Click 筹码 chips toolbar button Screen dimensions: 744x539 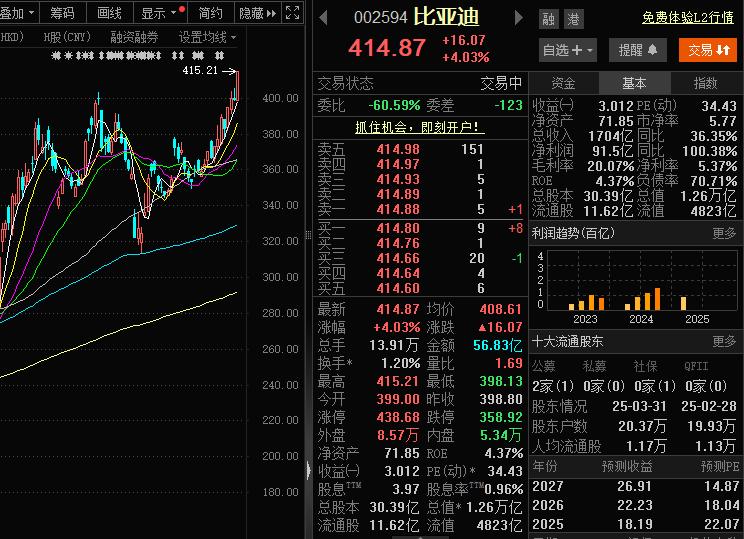(x=63, y=13)
